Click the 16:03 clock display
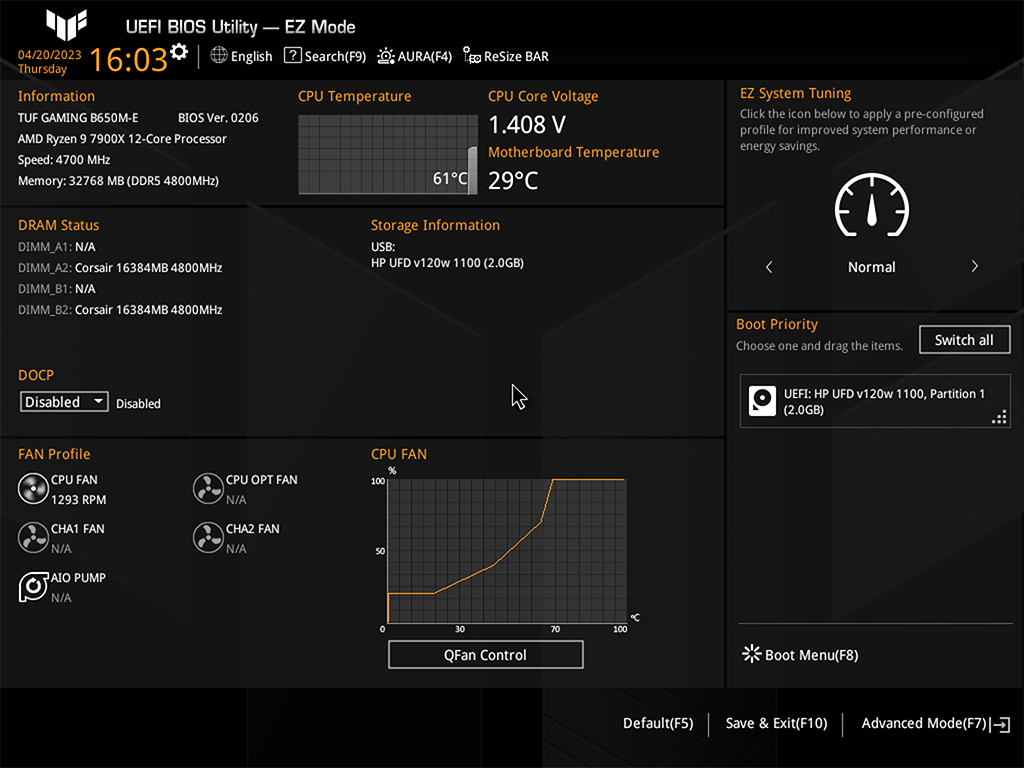 [x=129, y=59]
